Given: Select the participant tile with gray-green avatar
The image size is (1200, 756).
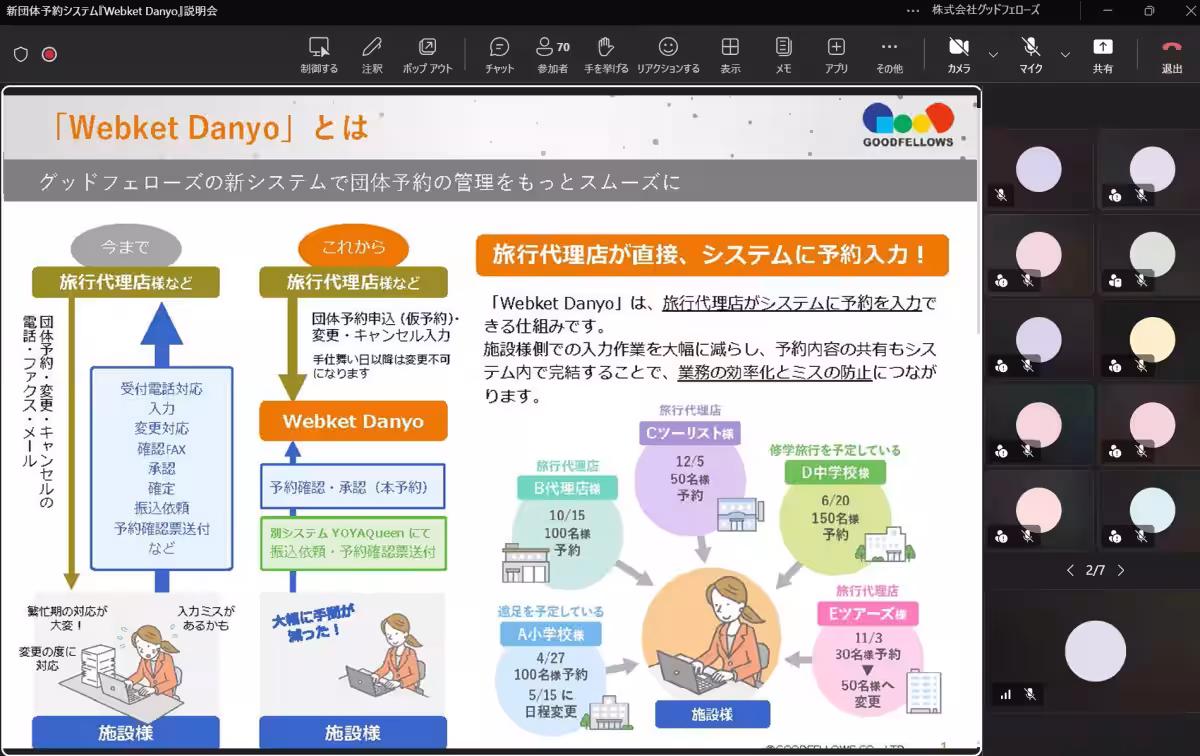Looking at the screenshot, I should (1150, 254).
